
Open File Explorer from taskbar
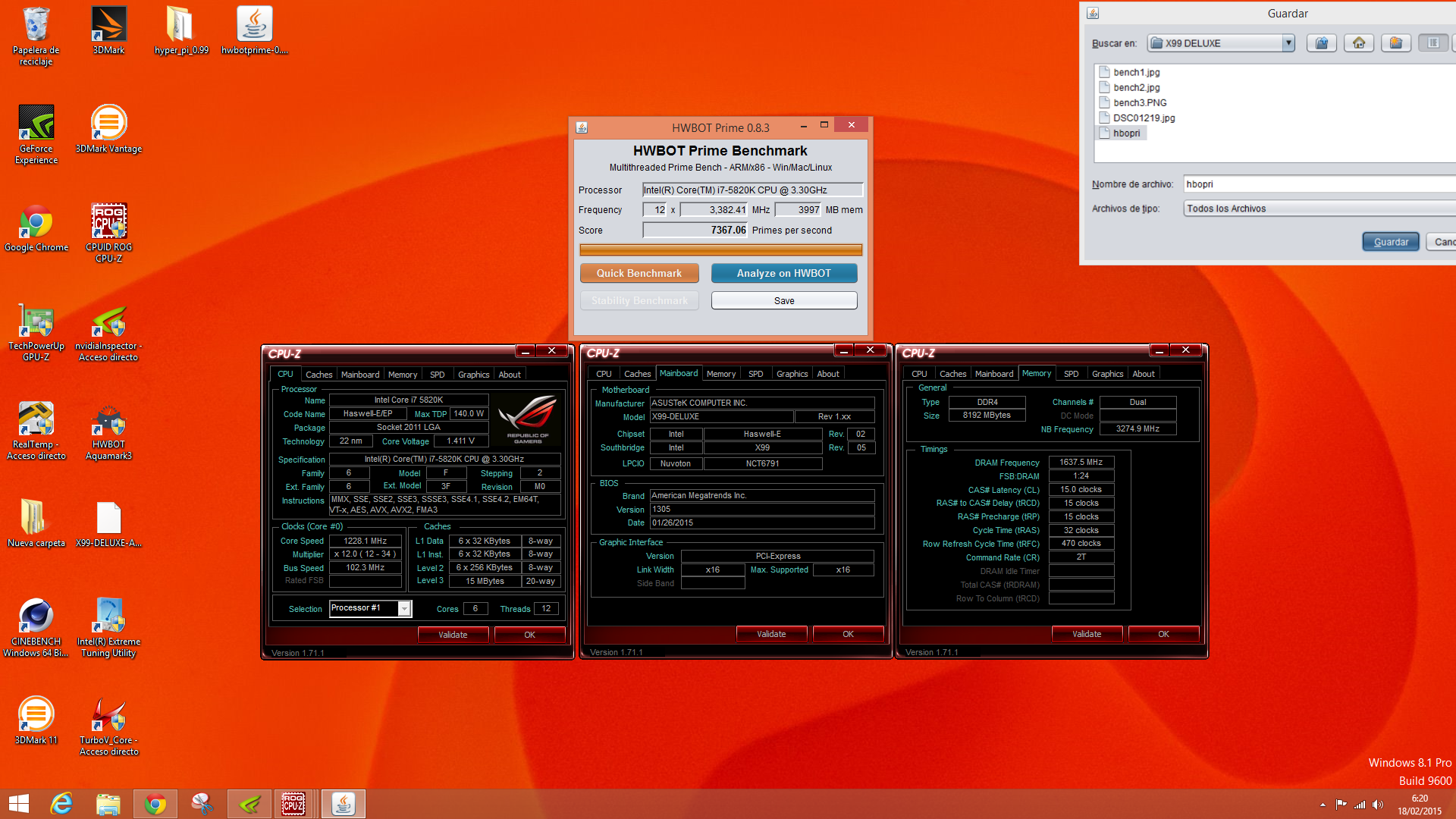tap(108, 804)
